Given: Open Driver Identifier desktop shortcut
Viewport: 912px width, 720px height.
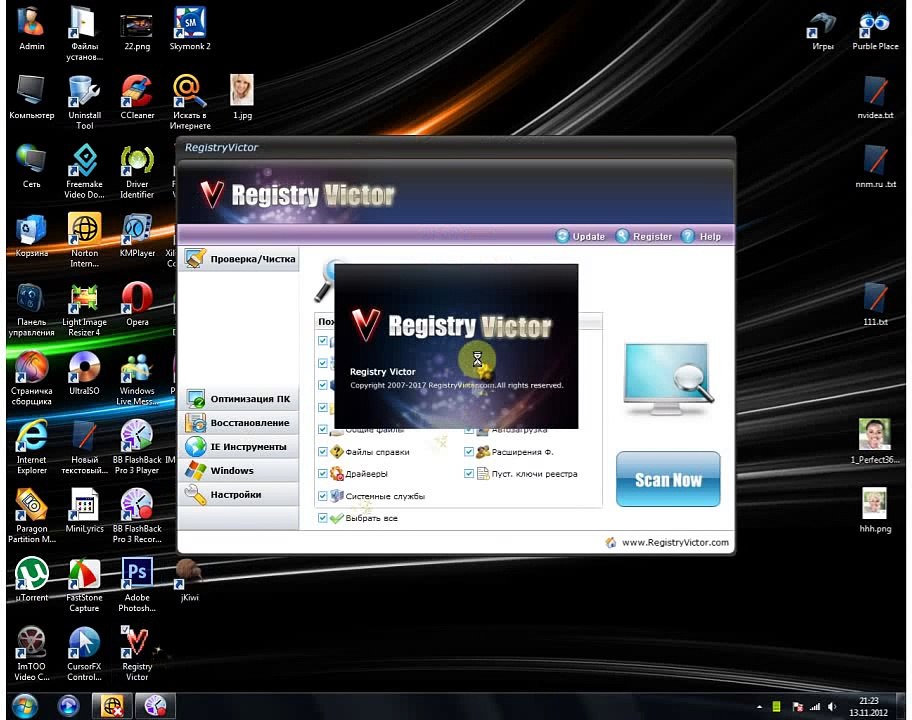Looking at the screenshot, I should (x=137, y=172).
